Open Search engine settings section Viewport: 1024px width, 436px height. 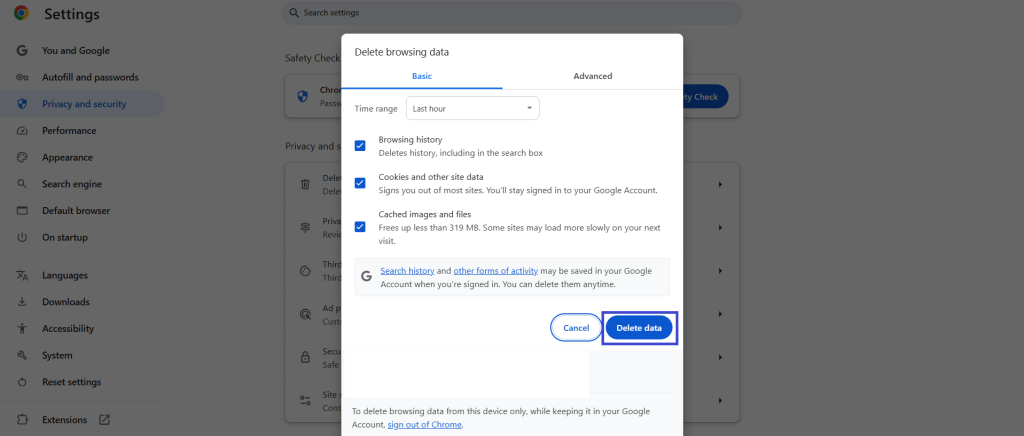(72, 184)
